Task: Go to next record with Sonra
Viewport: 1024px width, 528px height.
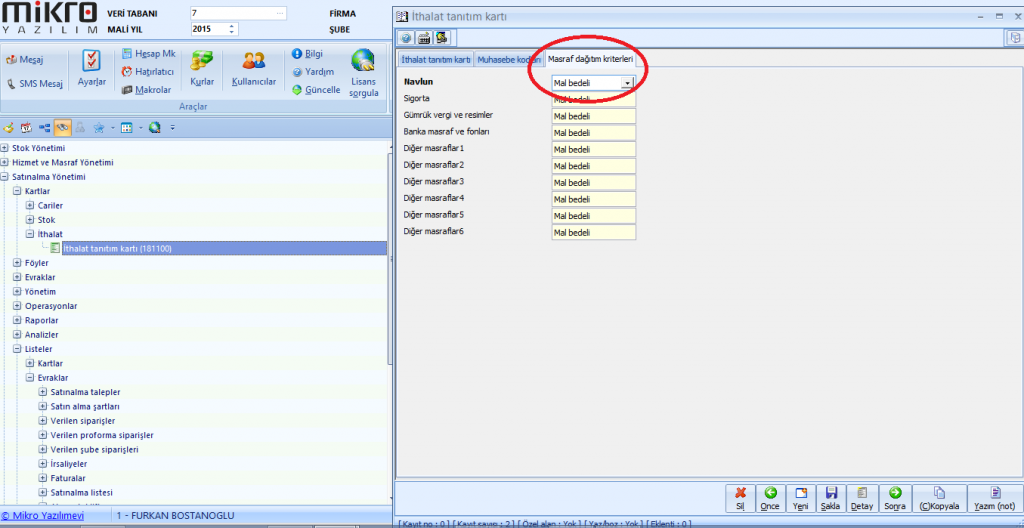Action: click(895, 498)
